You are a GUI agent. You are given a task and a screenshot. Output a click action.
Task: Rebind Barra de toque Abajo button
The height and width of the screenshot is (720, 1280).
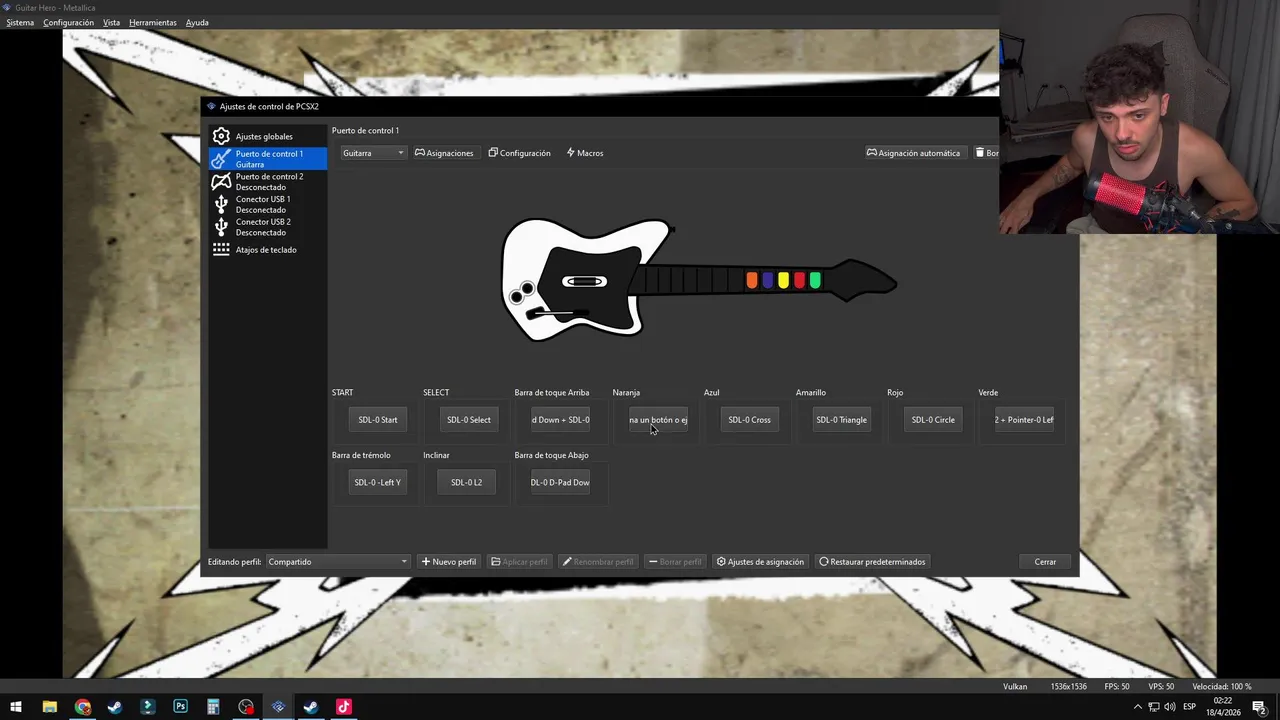click(560, 483)
